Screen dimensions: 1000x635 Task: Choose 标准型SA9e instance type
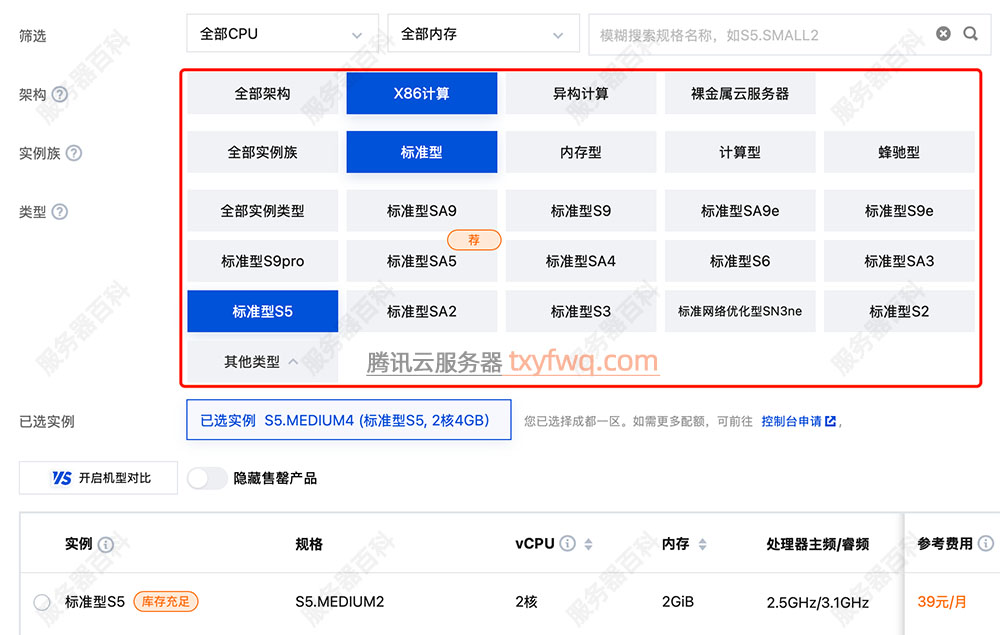coord(740,211)
